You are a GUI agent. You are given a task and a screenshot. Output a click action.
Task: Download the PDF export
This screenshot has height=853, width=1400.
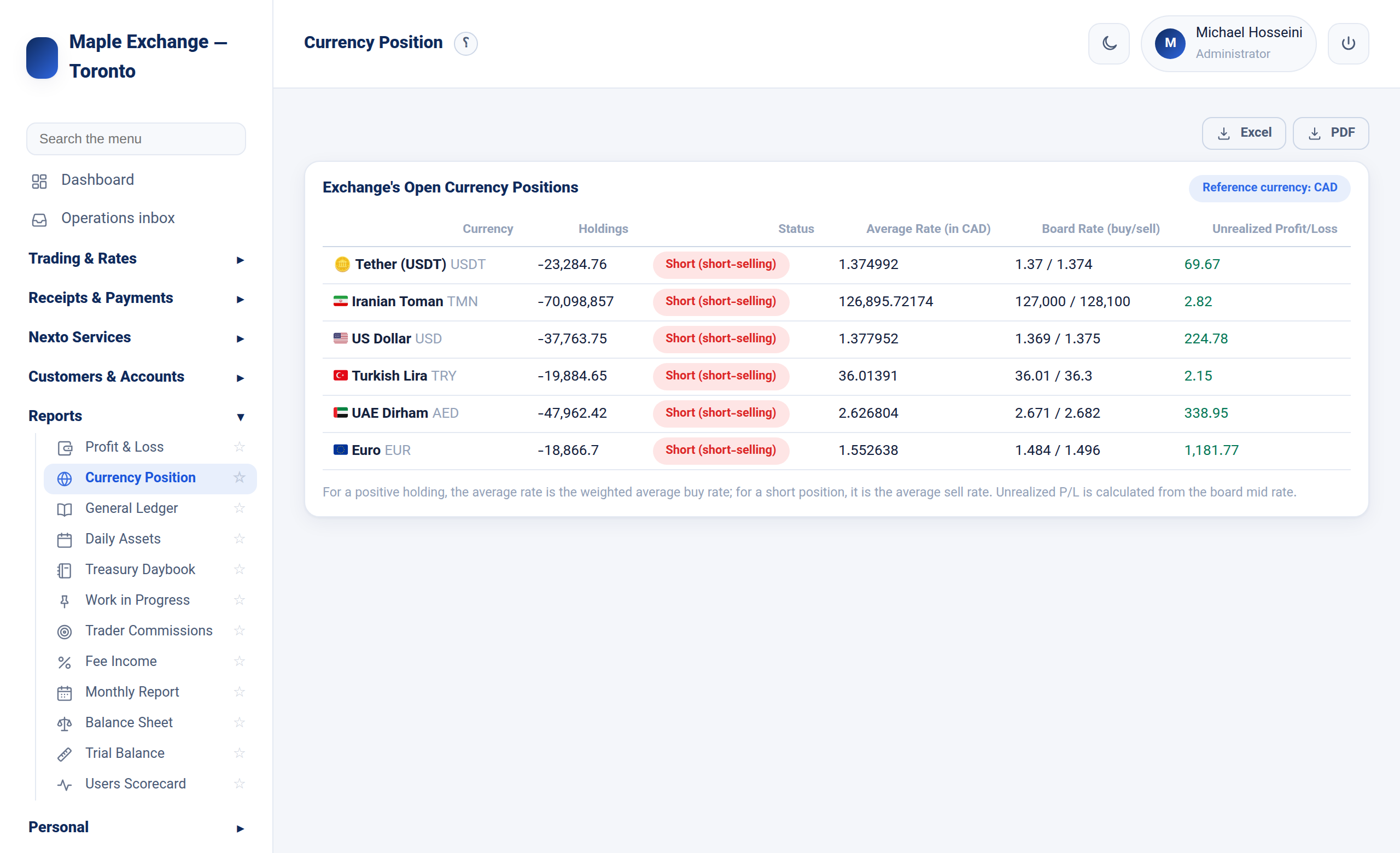1330,133
